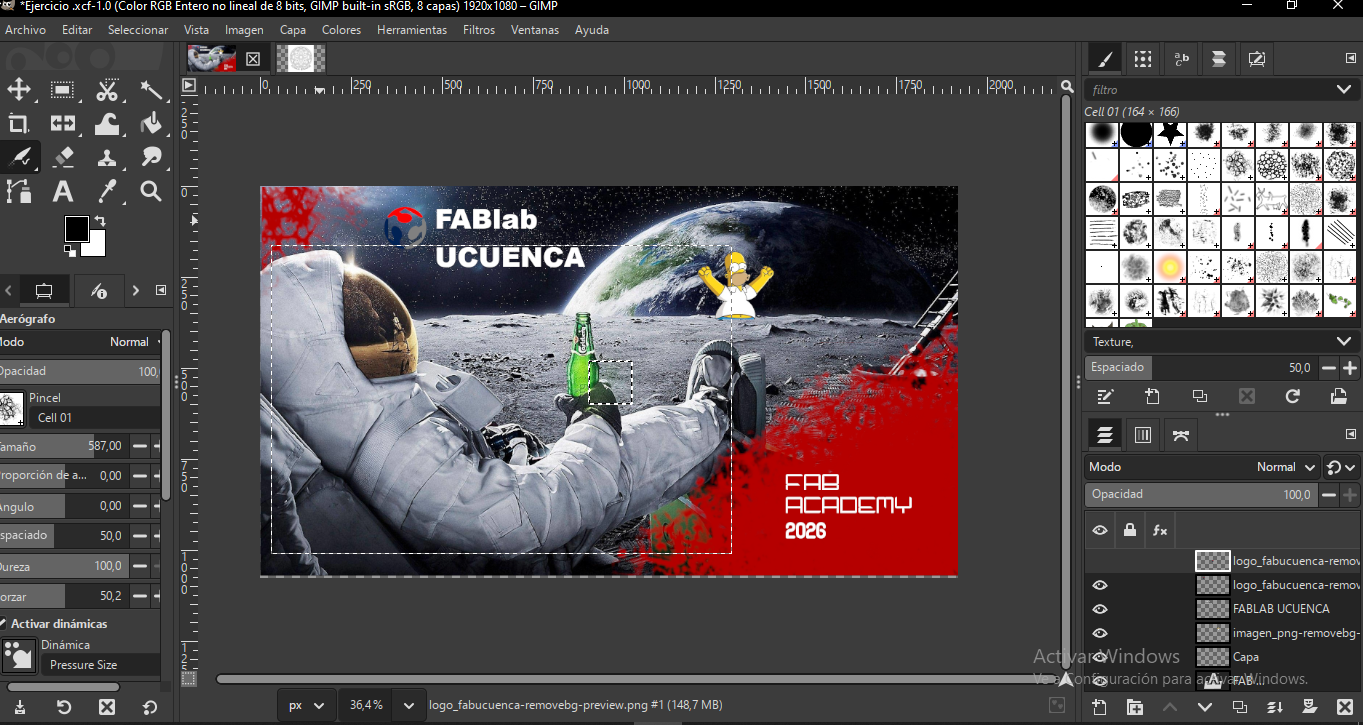Switch to the Channels tab
This screenshot has width=1363, height=725.
coord(1143,435)
